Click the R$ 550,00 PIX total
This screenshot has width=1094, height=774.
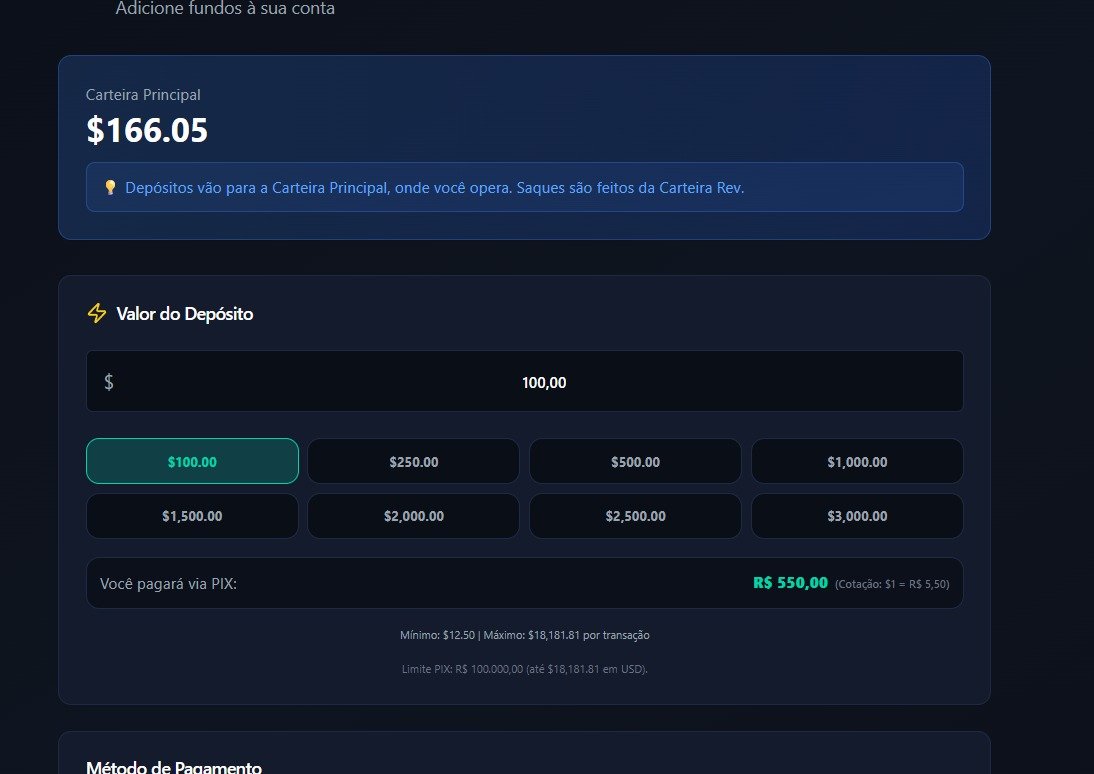(x=790, y=583)
